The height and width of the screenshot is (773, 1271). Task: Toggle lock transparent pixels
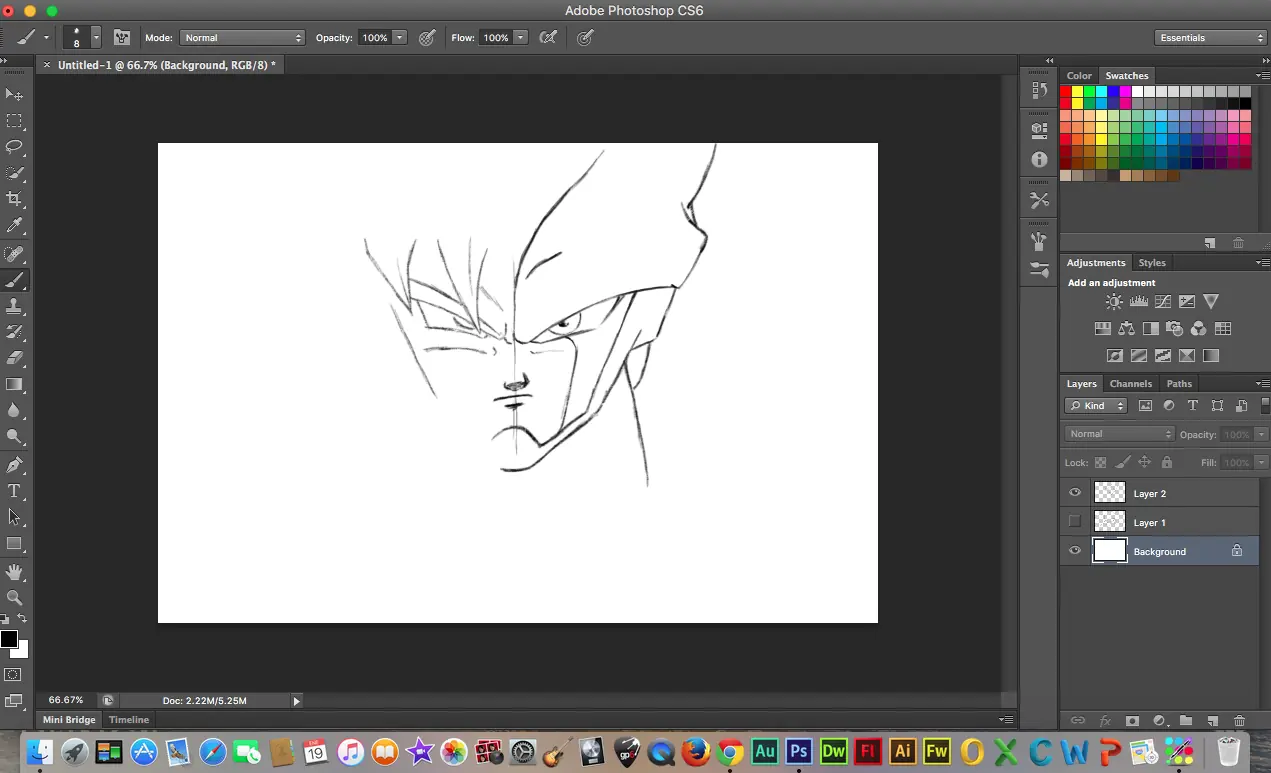click(1101, 463)
